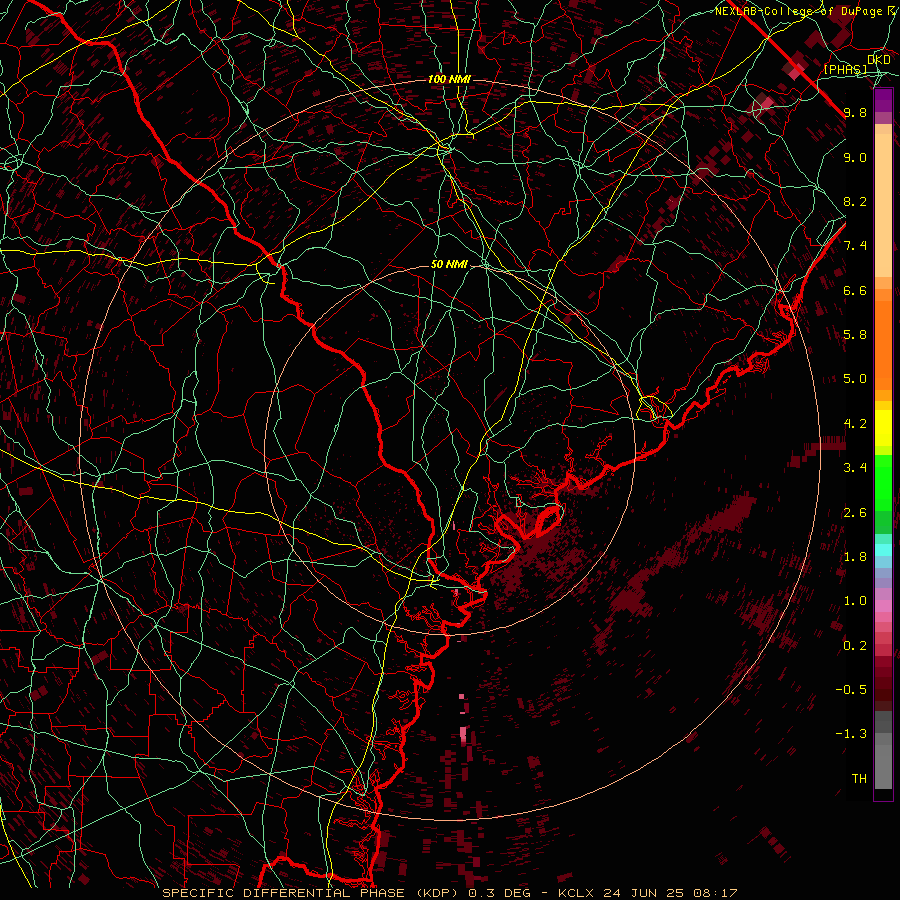The width and height of the screenshot is (900, 900).
Task: Pick the bright green segment of the color bar
Action: click(x=883, y=482)
